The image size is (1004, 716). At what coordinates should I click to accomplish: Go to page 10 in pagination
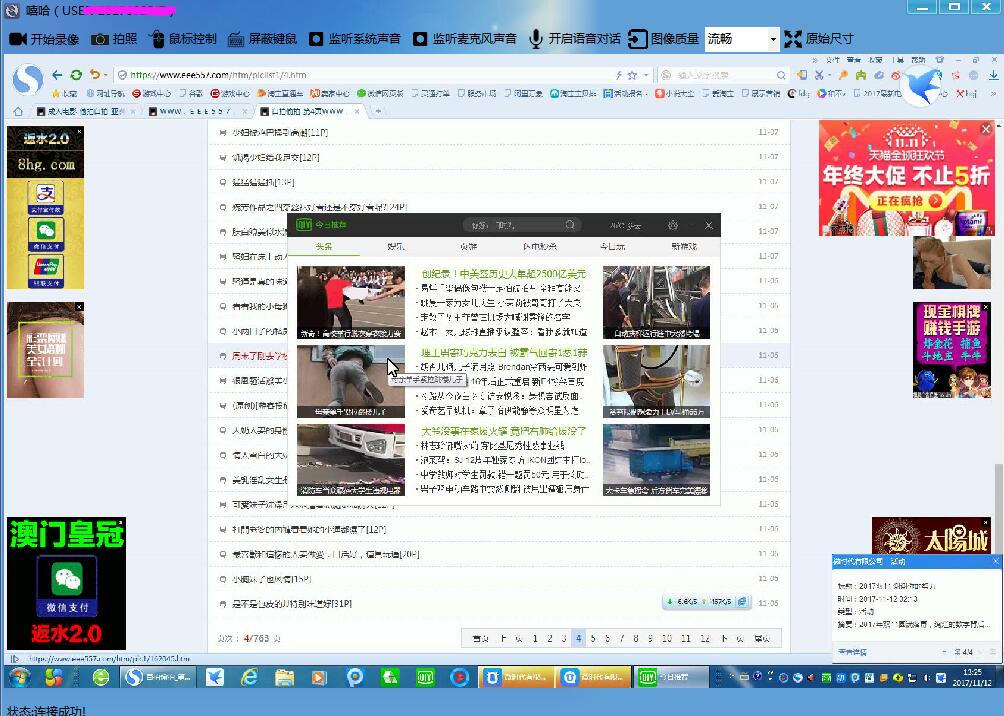tap(667, 639)
